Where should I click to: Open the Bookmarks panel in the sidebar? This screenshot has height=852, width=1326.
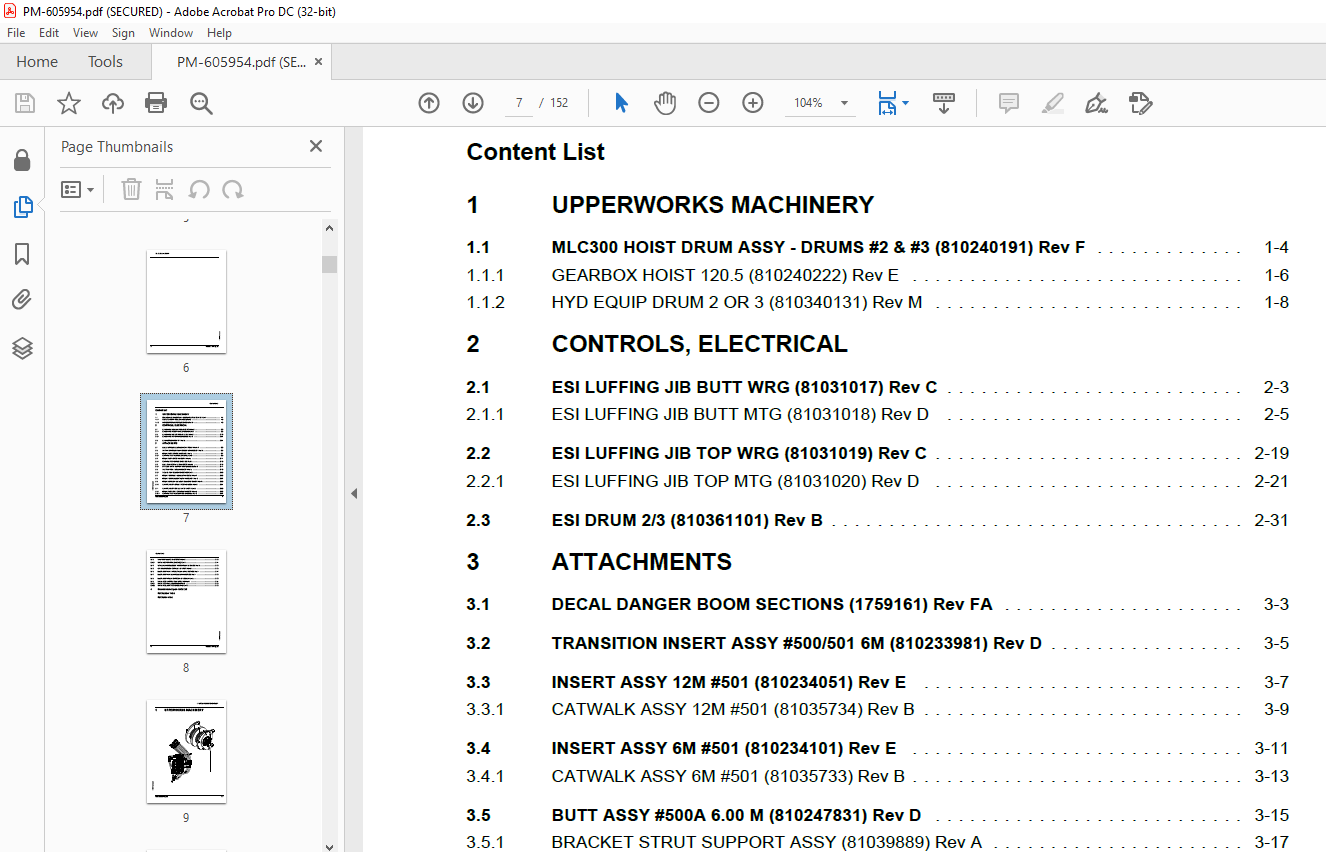click(x=22, y=254)
